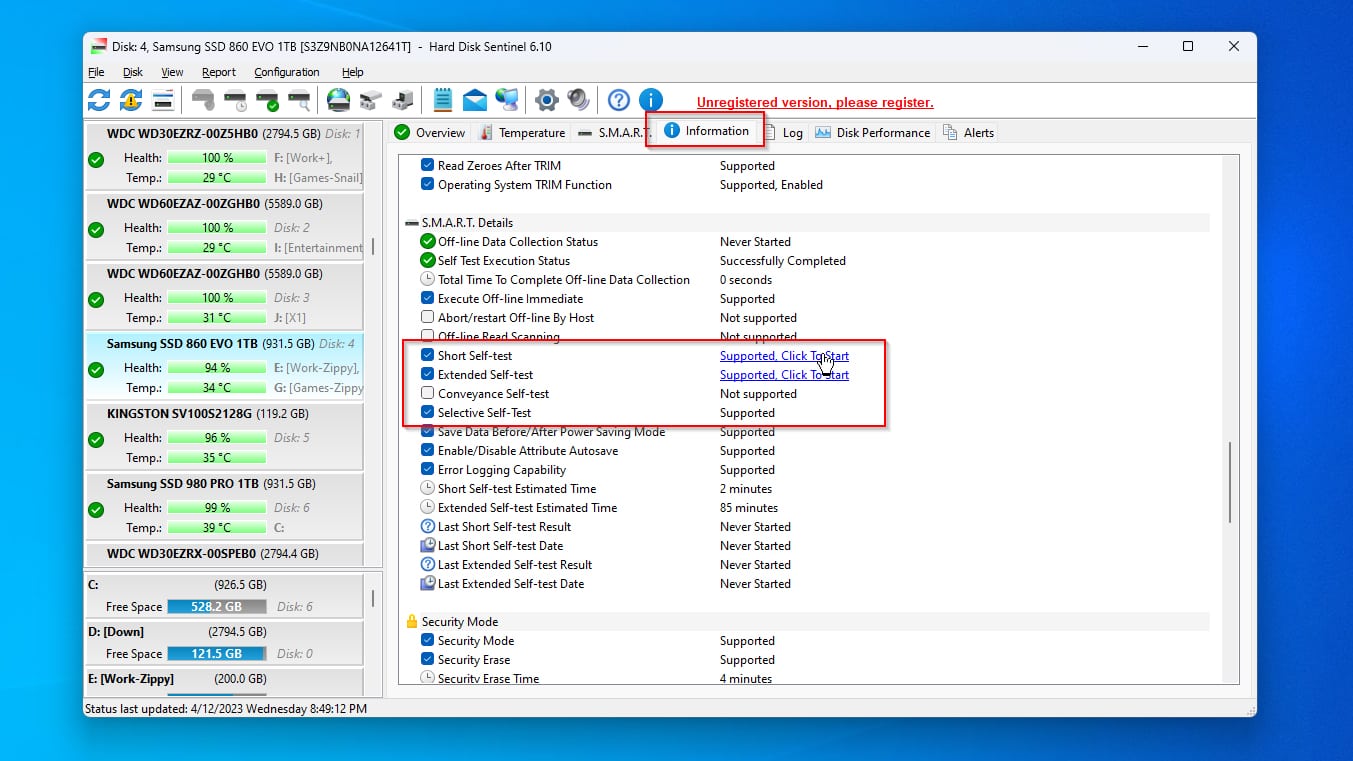This screenshot has height=761, width=1353.
Task: Open the Configuration menu
Action: 286,72
